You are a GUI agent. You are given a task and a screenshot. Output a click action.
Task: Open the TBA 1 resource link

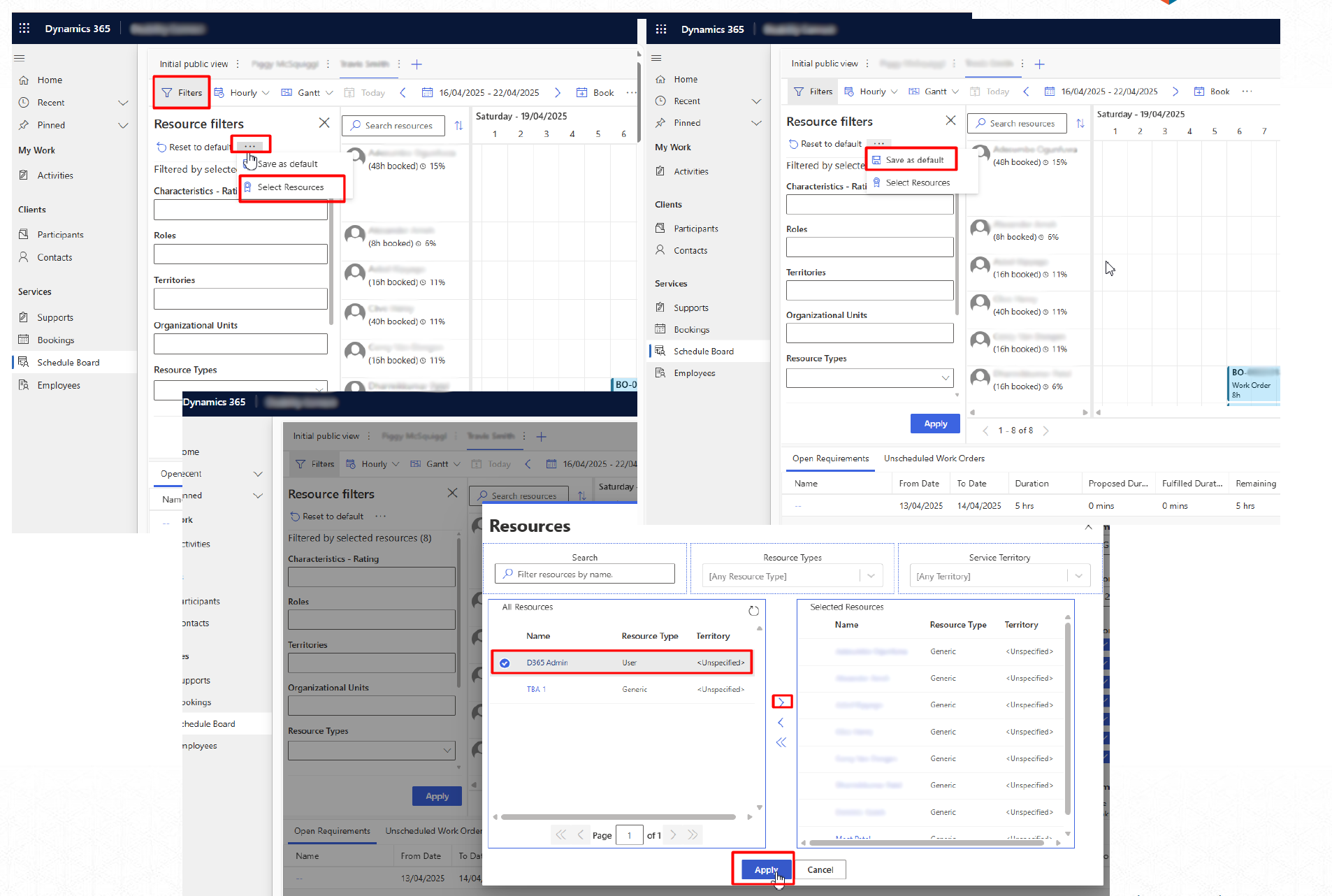click(536, 689)
